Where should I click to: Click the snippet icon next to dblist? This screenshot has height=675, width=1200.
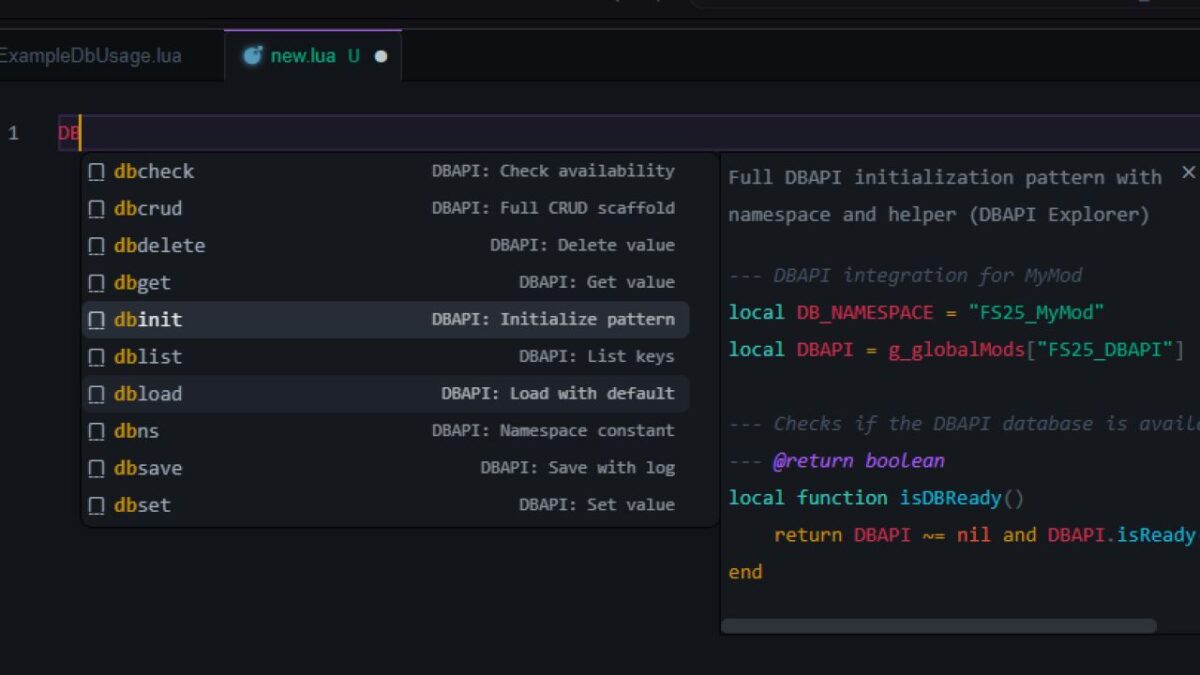96,356
